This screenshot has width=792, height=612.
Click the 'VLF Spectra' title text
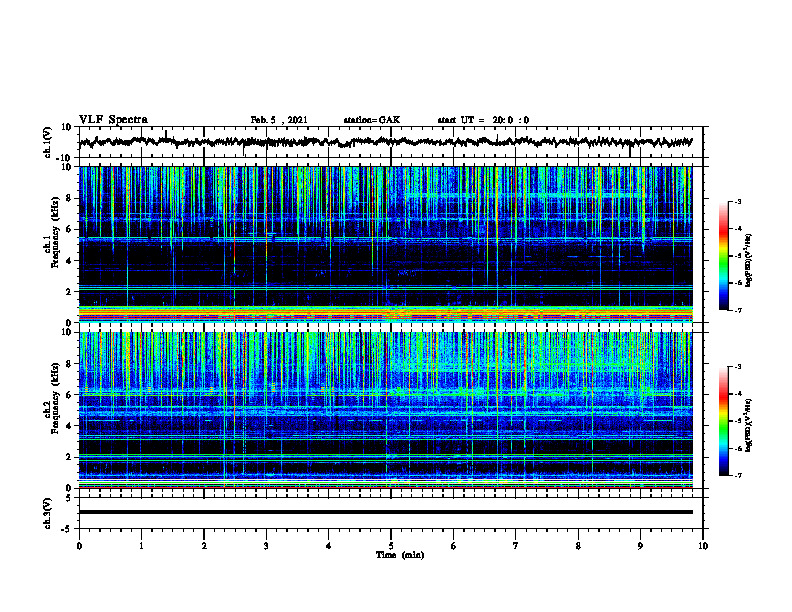pyautogui.click(x=113, y=120)
